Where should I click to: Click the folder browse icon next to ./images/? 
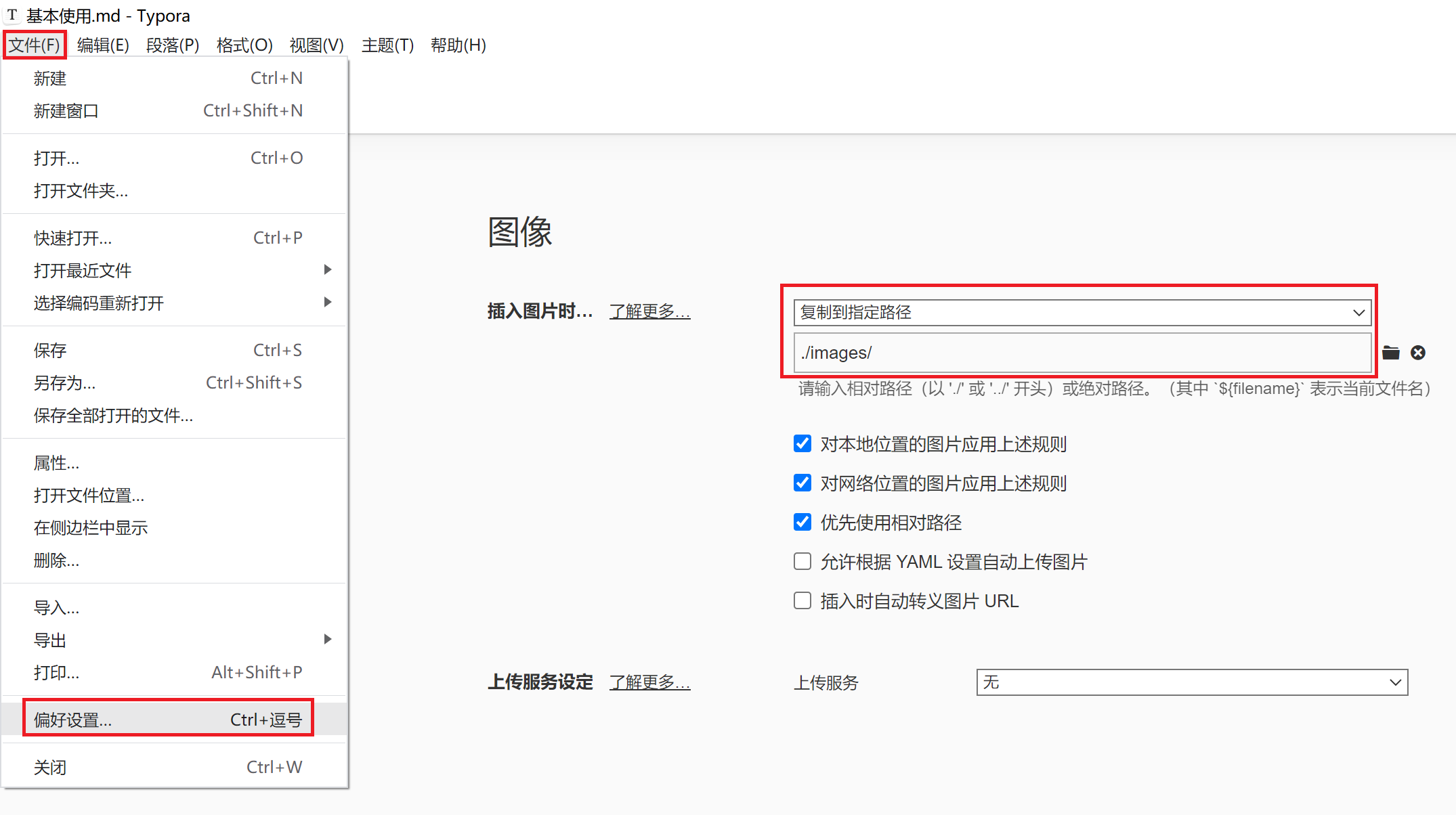coord(1391,353)
